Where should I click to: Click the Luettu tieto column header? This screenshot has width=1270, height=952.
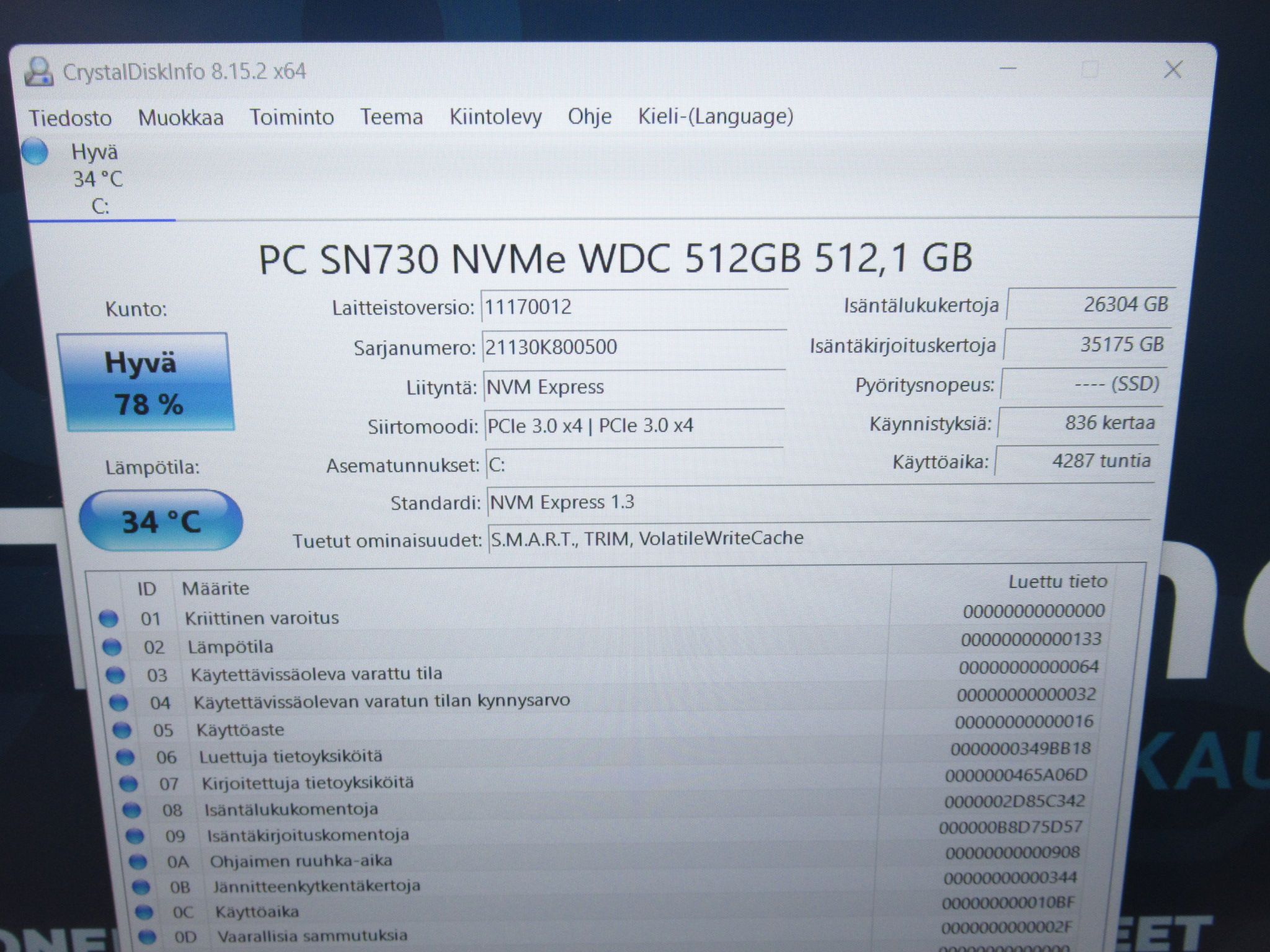1057,581
